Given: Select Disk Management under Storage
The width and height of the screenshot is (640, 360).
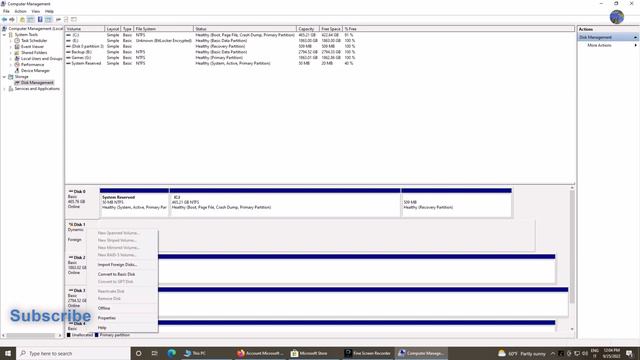Looking at the screenshot, I should (37, 82).
